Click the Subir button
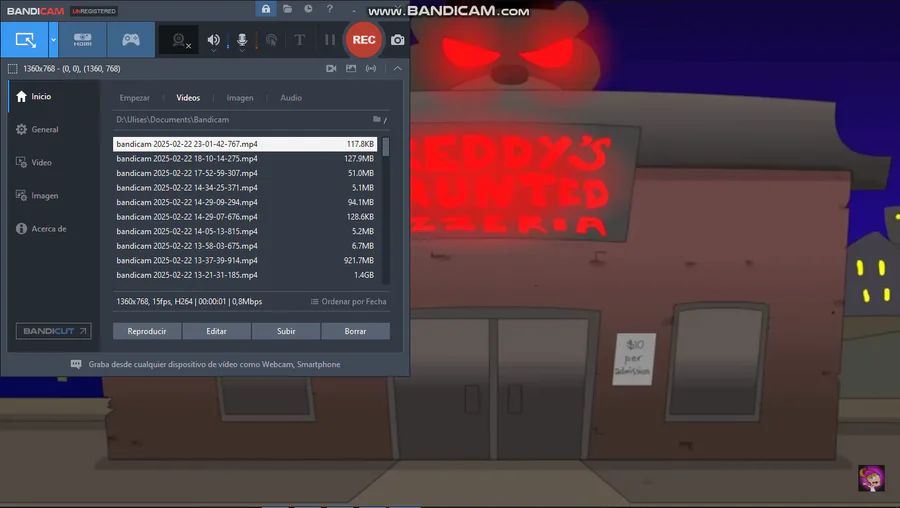The image size is (900, 508). 286,331
